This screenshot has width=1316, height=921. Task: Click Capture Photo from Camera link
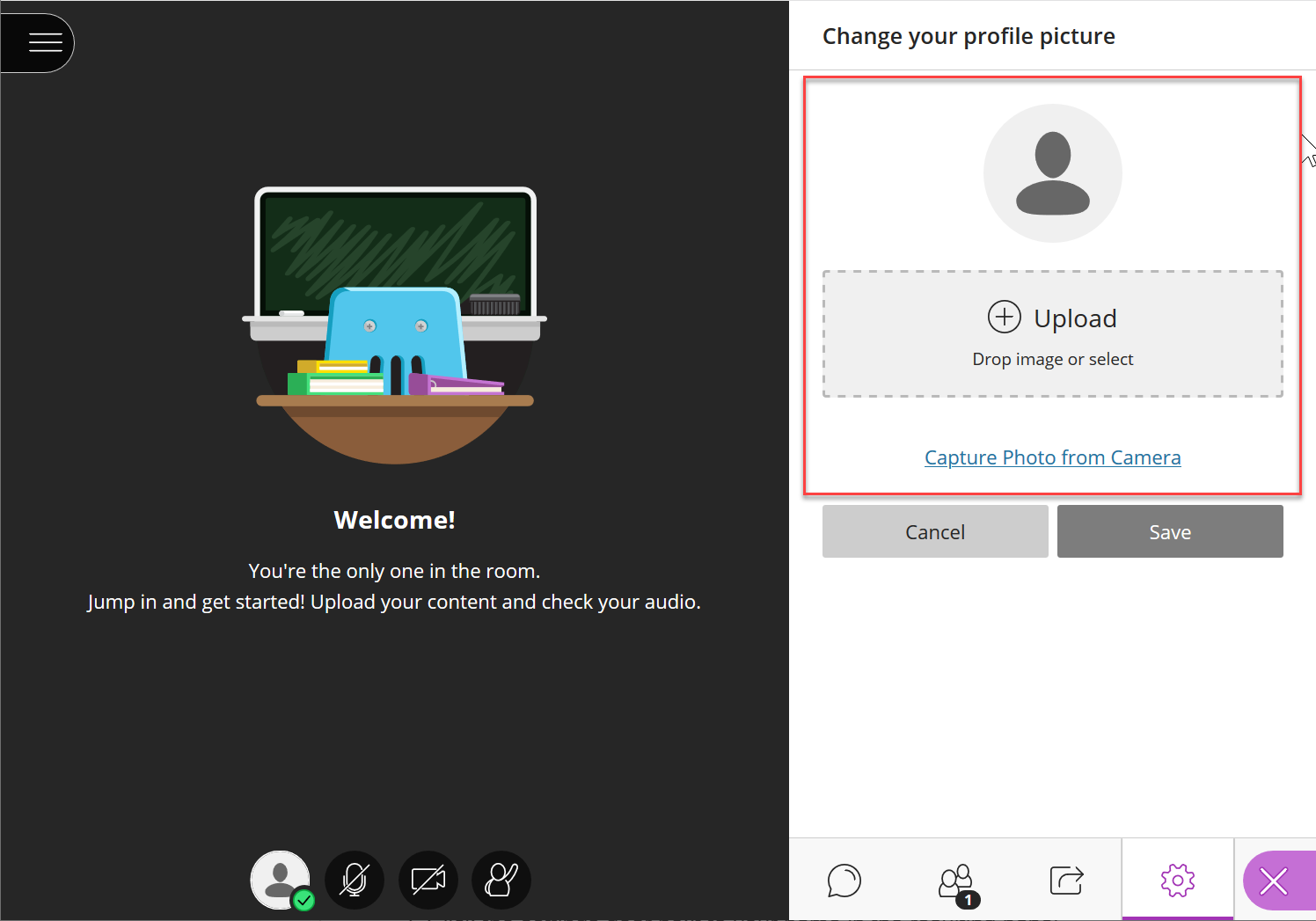coord(1053,457)
